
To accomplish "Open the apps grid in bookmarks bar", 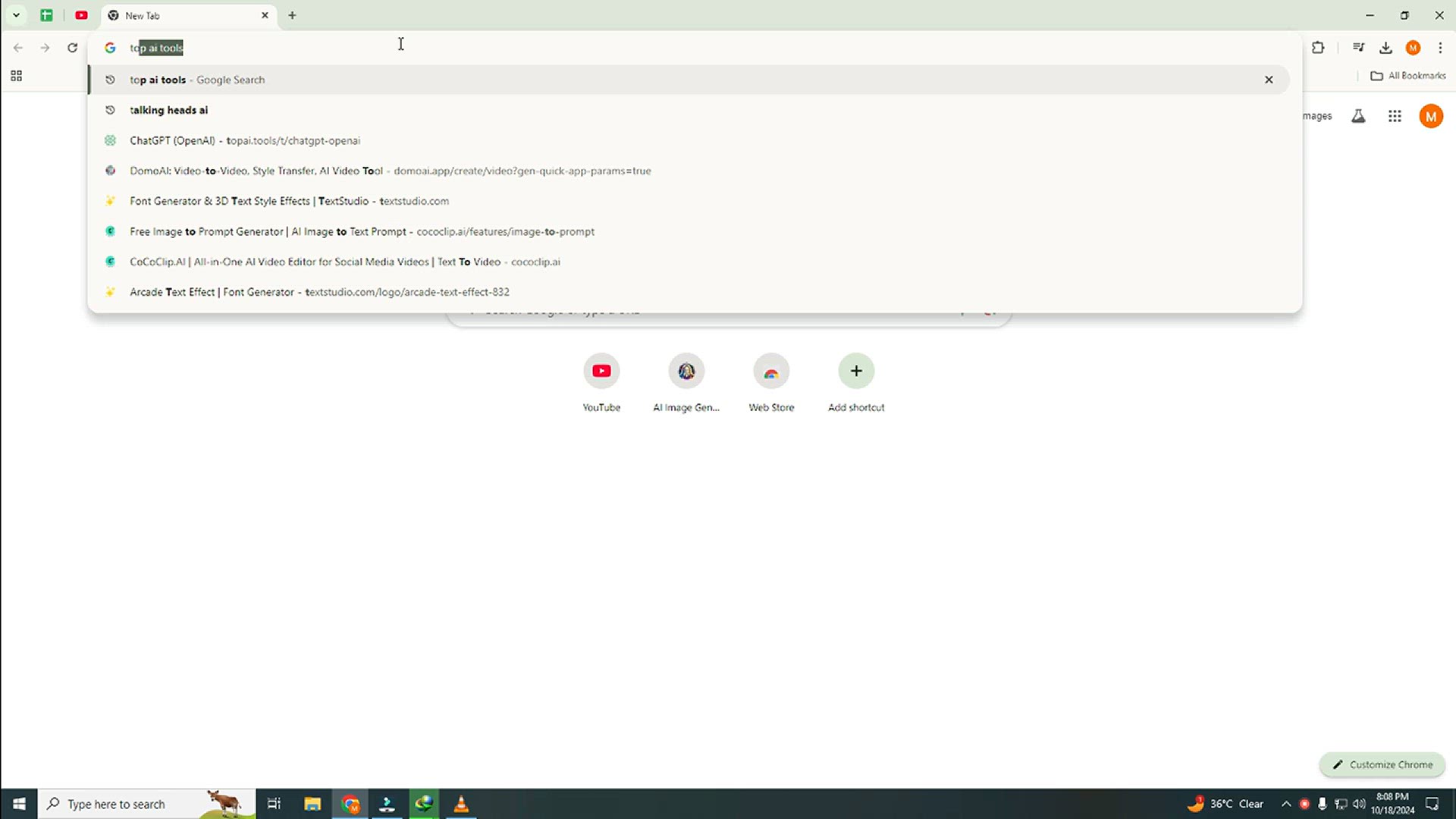I will [x=16, y=76].
